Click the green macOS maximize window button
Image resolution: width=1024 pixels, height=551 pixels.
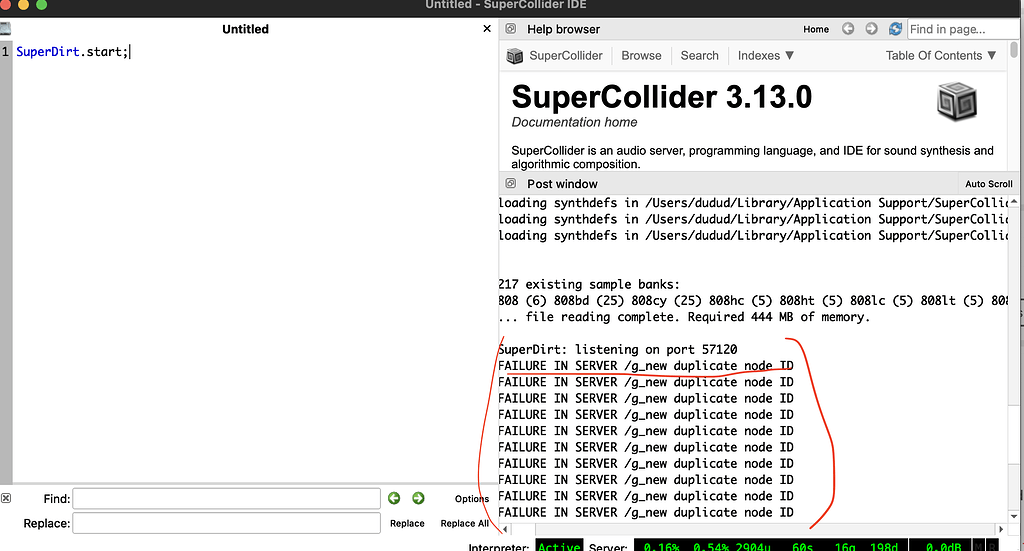(41, 4)
